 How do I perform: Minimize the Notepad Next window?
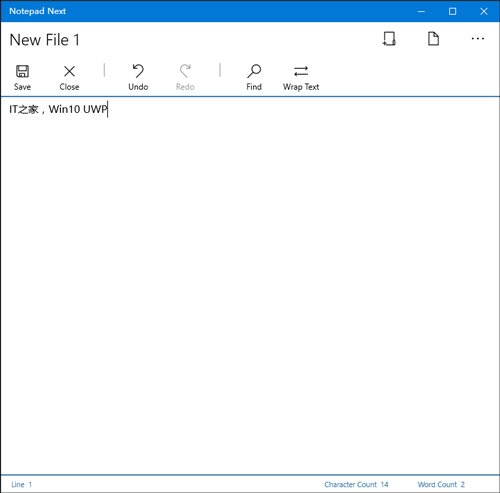[x=421, y=11]
